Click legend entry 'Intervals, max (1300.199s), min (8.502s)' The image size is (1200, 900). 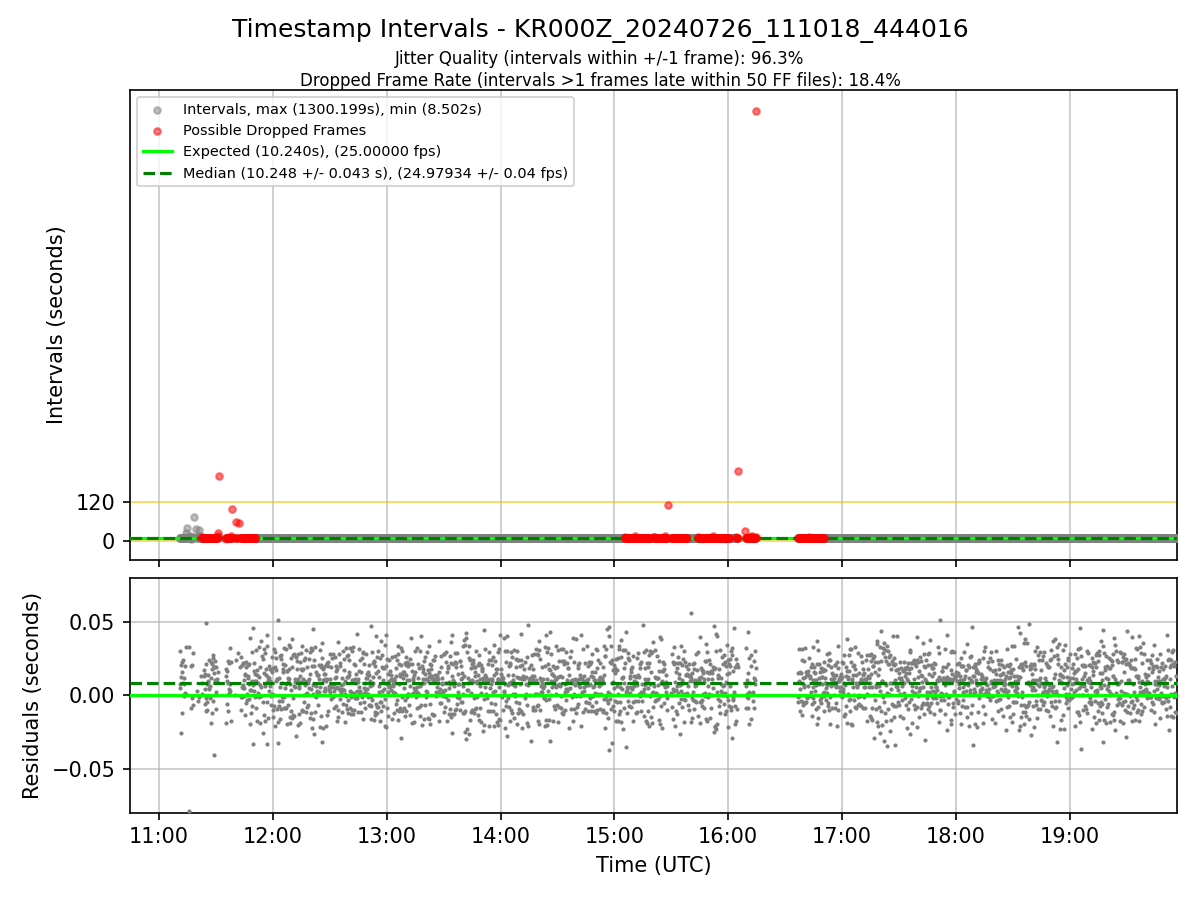coord(332,109)
